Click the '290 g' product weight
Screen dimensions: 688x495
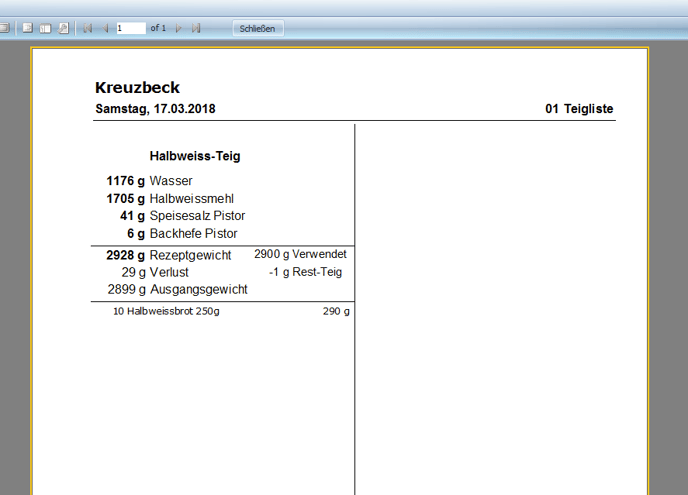point(336,311)
